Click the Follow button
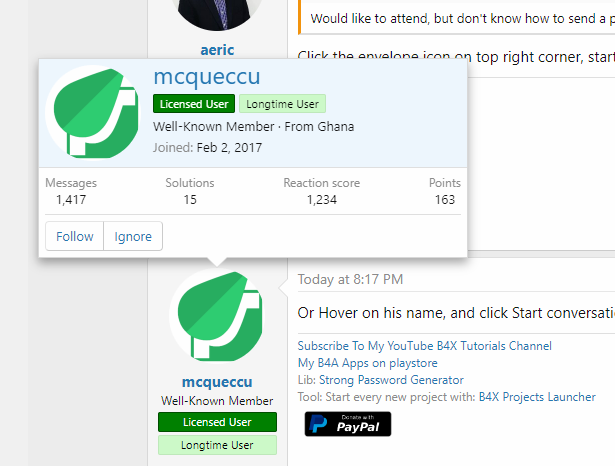Image resolution: width=615 pixels, height=466 pixels. 75,236
